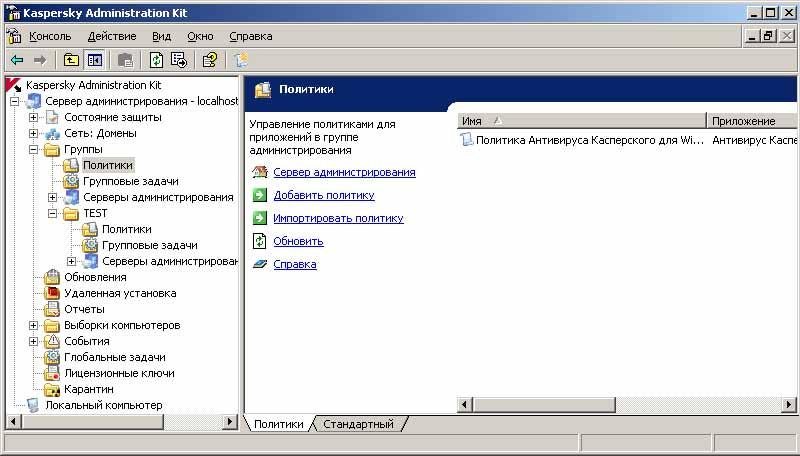Click the Лицензионные ключи icon
Screen dimensions: 800x456
[x=52, y=373]
